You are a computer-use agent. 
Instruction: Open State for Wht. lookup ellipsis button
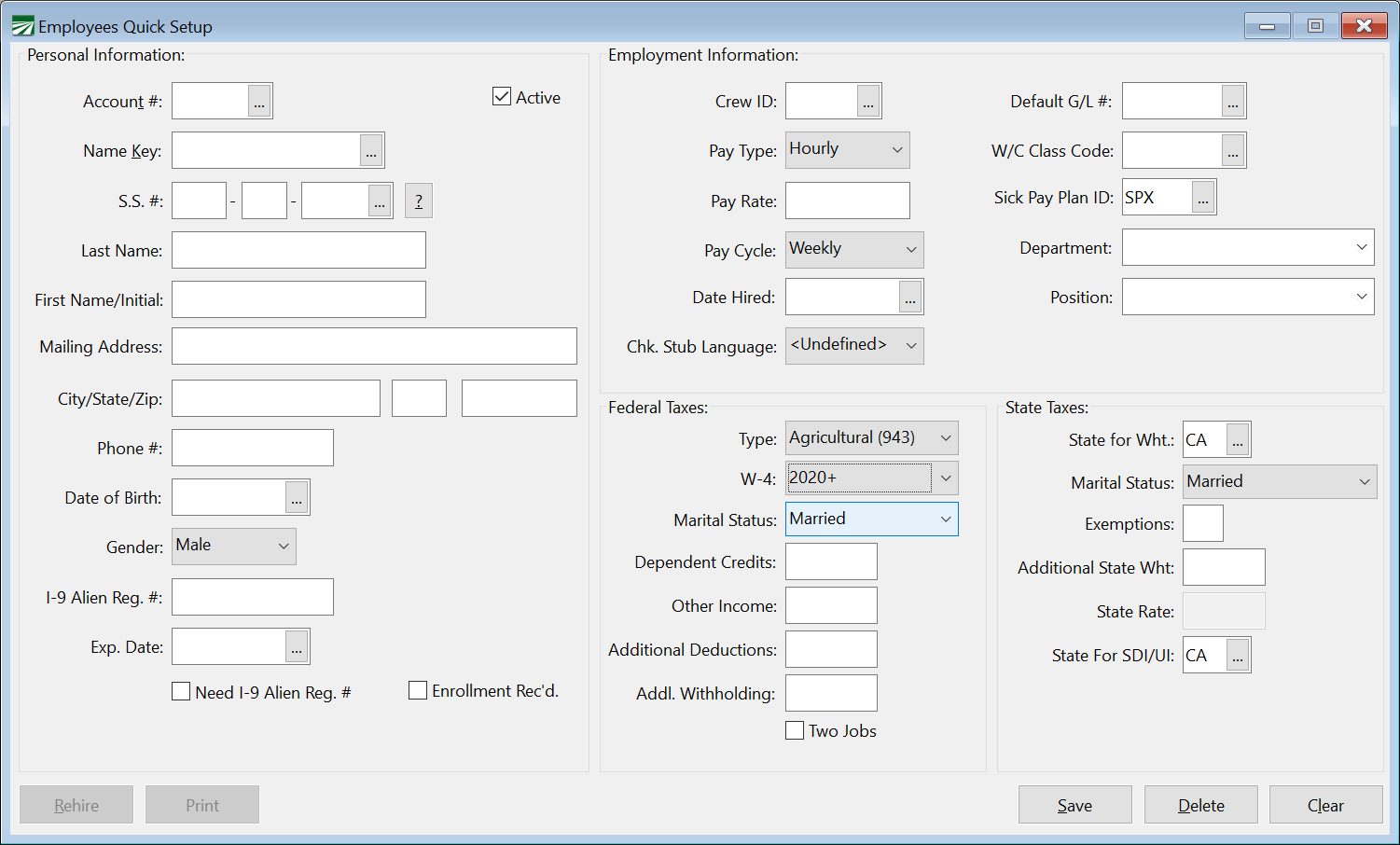(x=1238, y=439)
